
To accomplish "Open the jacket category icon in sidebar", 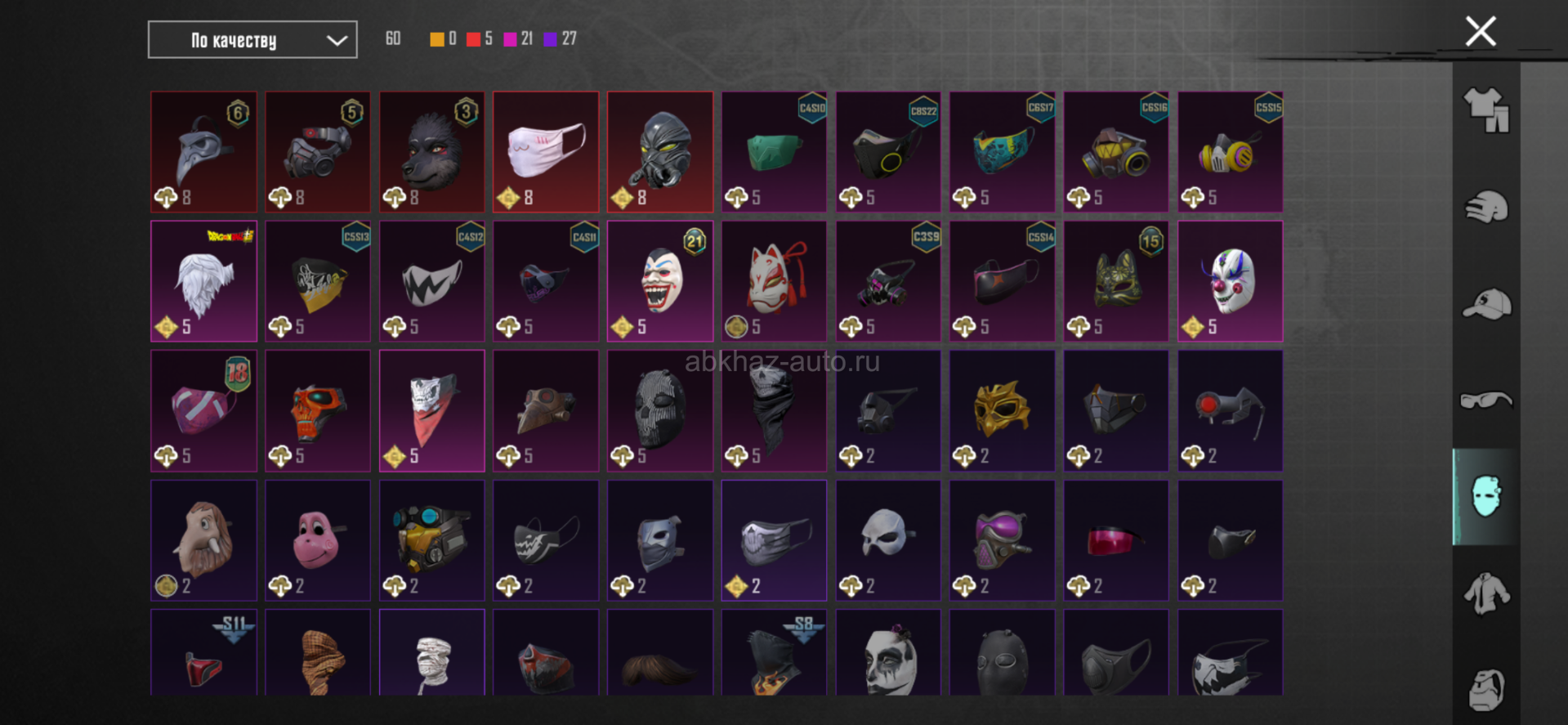I will 1486,593.
